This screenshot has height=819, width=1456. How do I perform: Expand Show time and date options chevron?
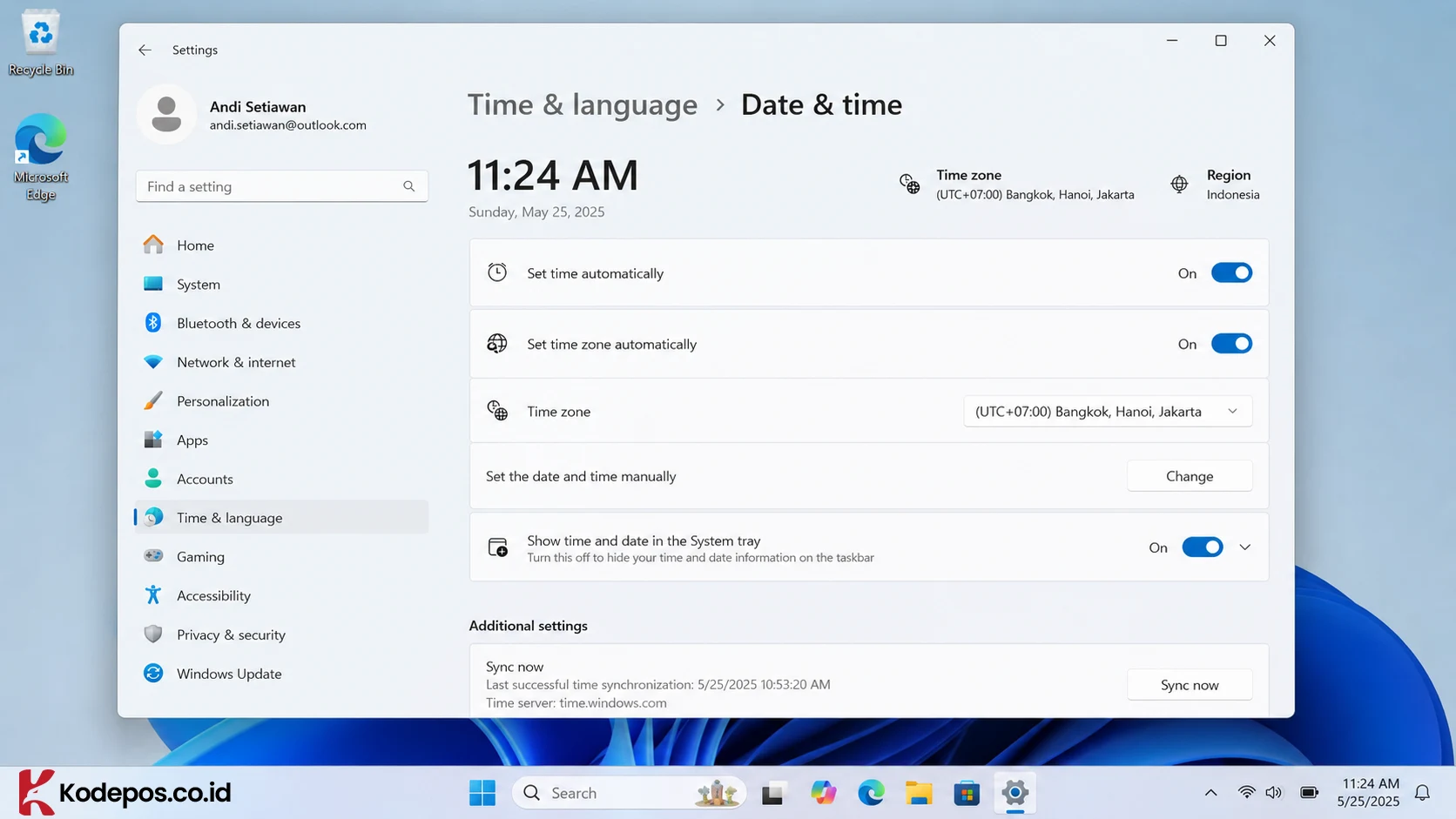pos(1245,547)
